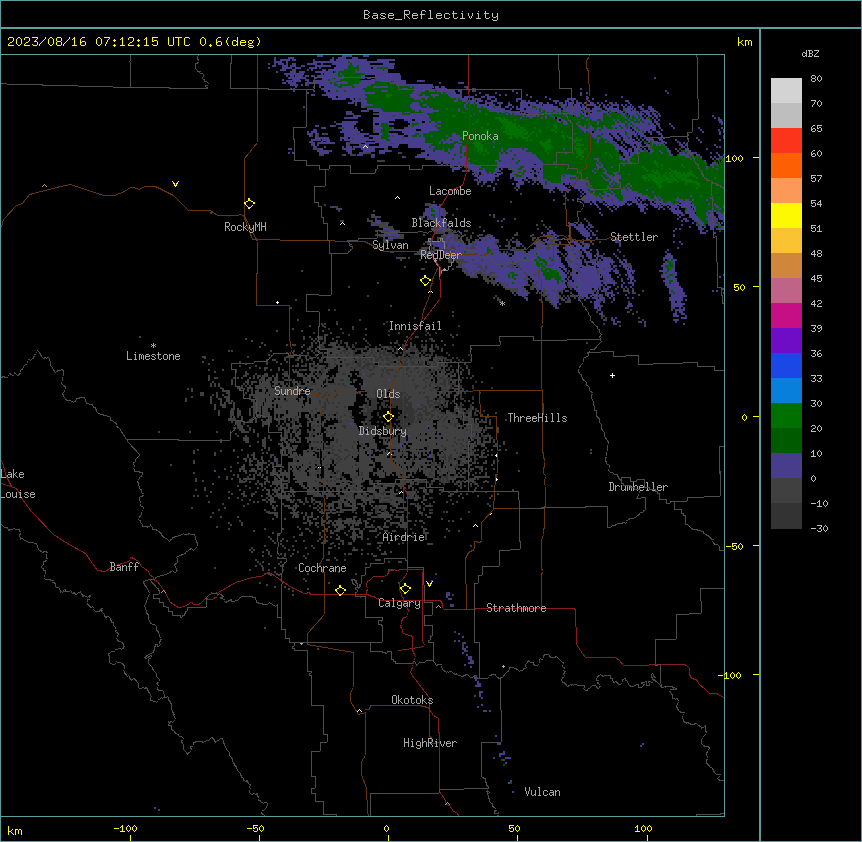Viewport: 862px width, 842px height.
Task: Click yellow V marker northwest of RockyMH
Action: coord(175,184)
